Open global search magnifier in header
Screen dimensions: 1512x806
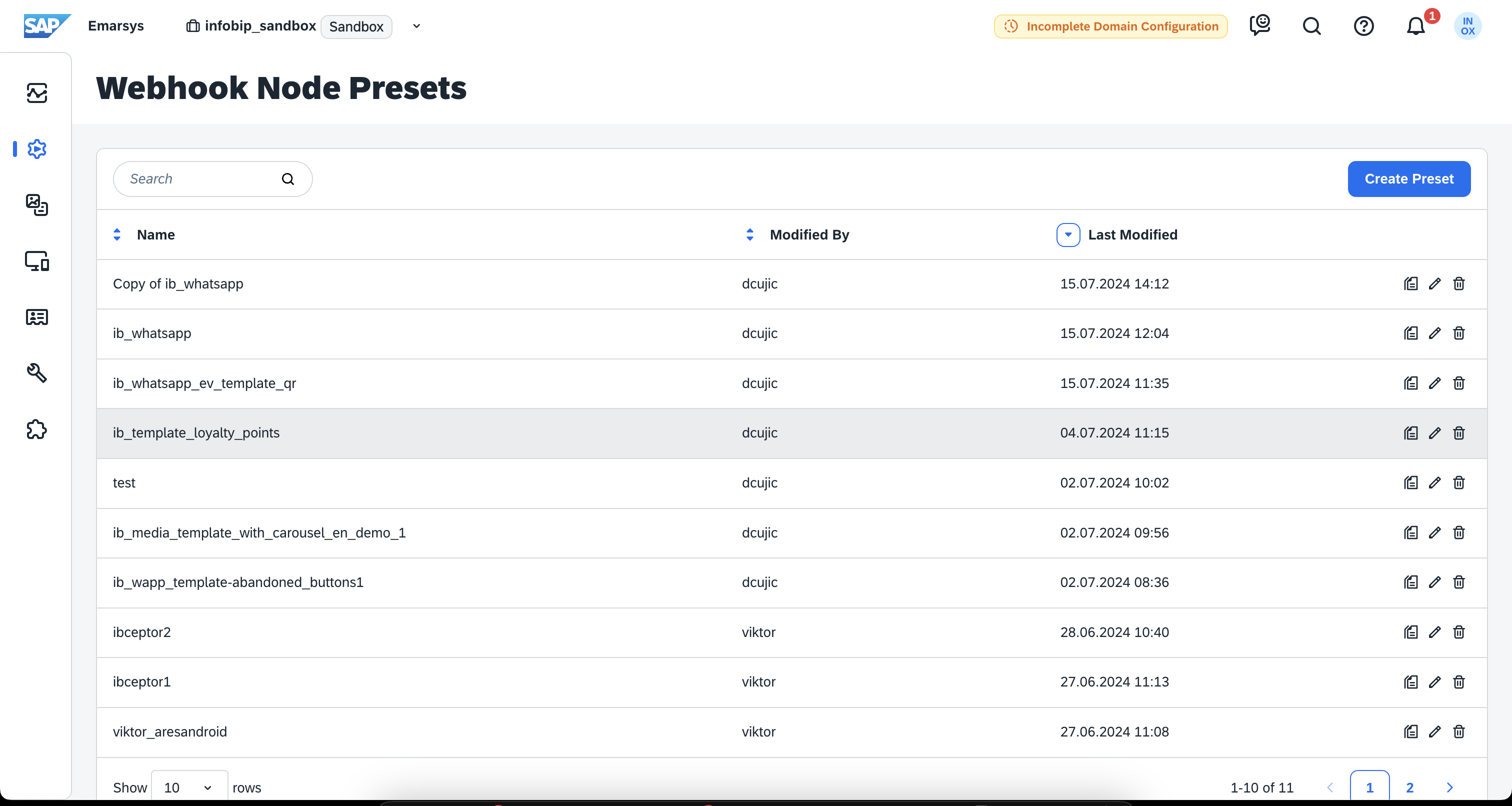pos(1311,26)
